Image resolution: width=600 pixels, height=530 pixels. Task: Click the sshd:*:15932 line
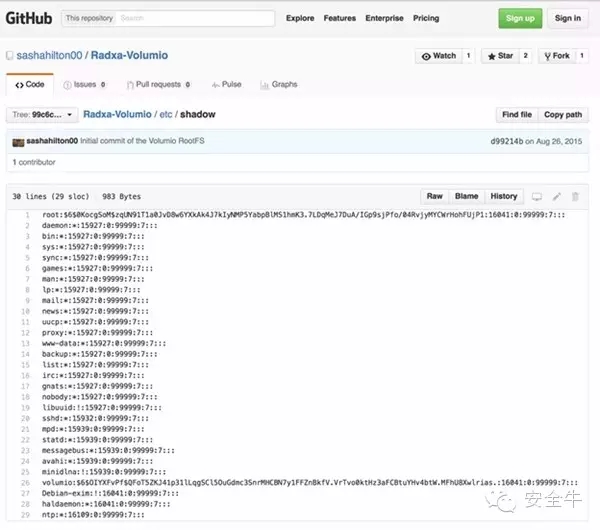(95, 419)
